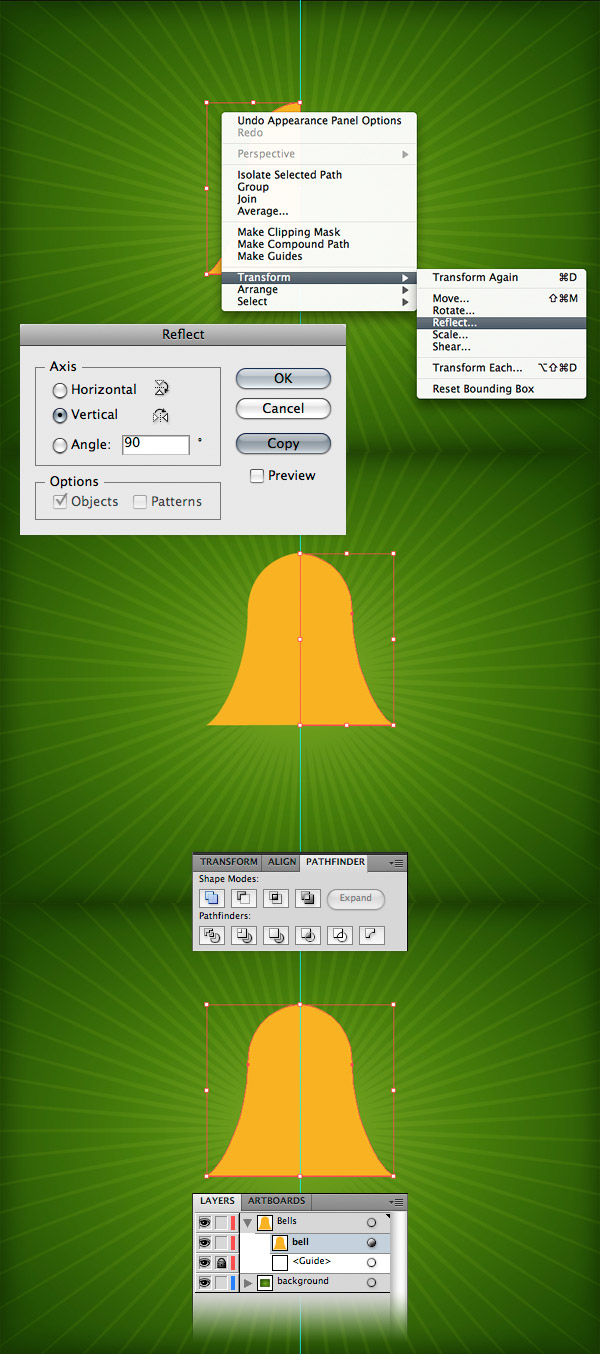Viewport: 600px width, 1354px height.
Task: Click Copy in the Reflect dialog
Action: [x=283, y=443]
